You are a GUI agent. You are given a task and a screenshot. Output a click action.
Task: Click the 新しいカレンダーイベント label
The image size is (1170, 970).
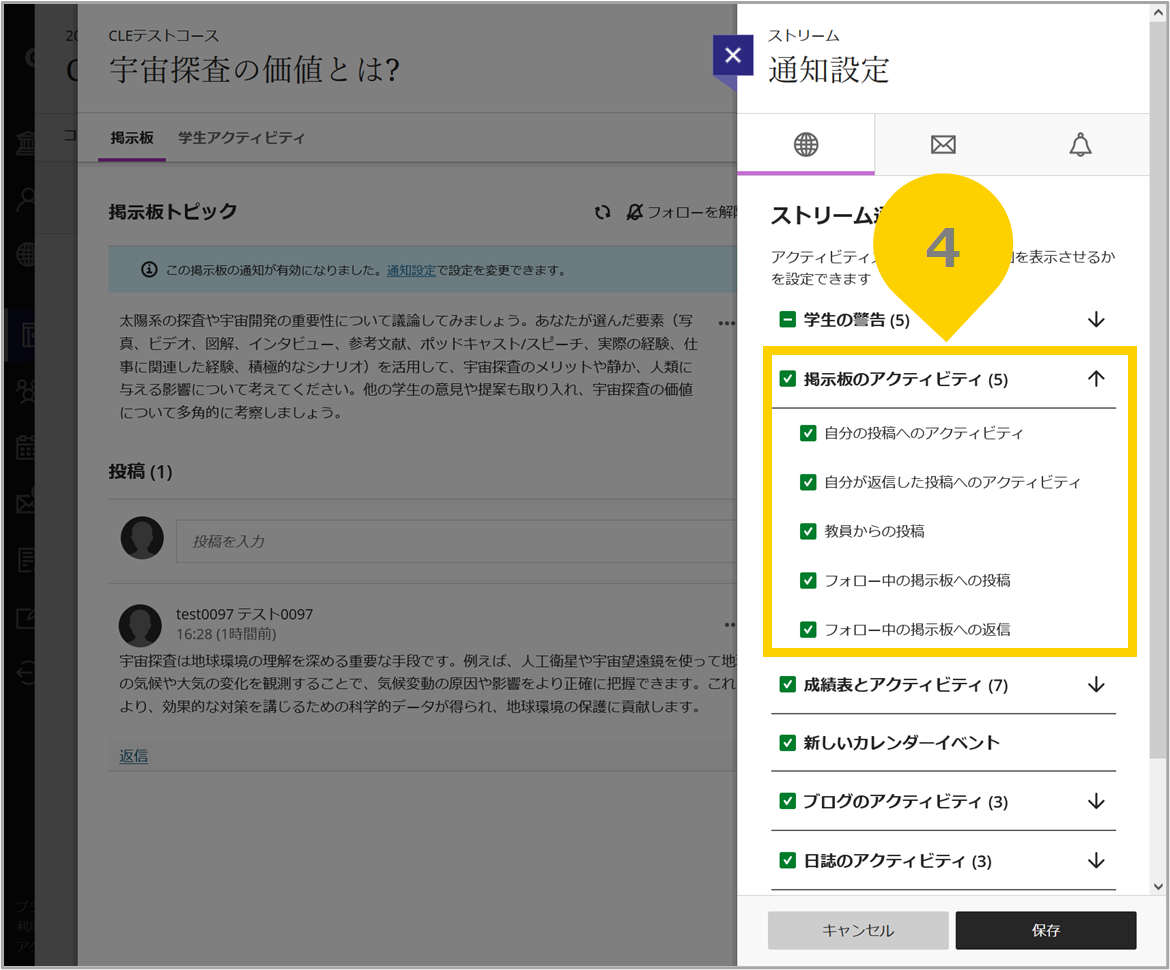901,743
